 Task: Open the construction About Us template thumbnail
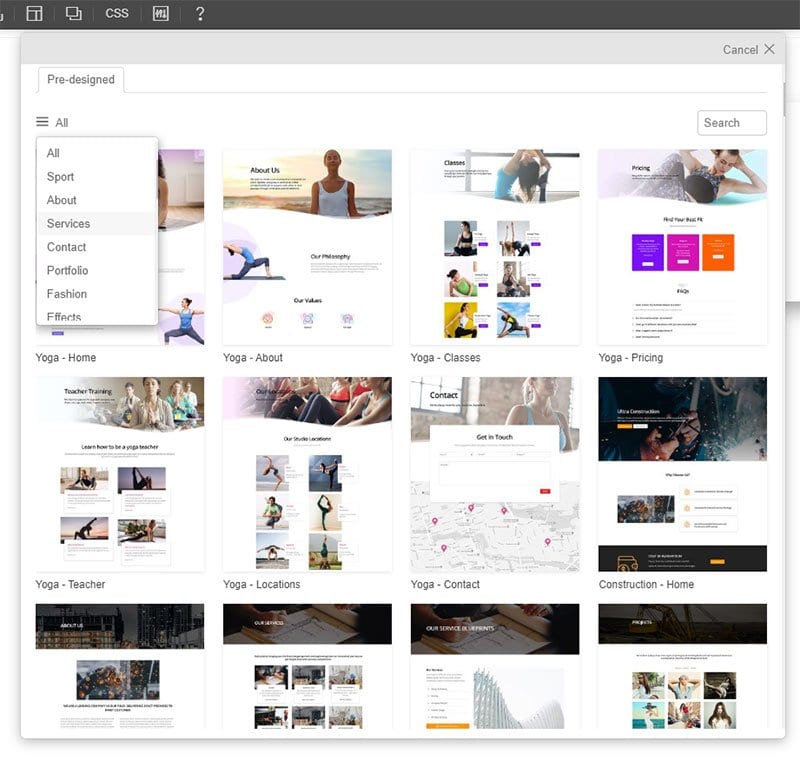(x=120, y=666)
